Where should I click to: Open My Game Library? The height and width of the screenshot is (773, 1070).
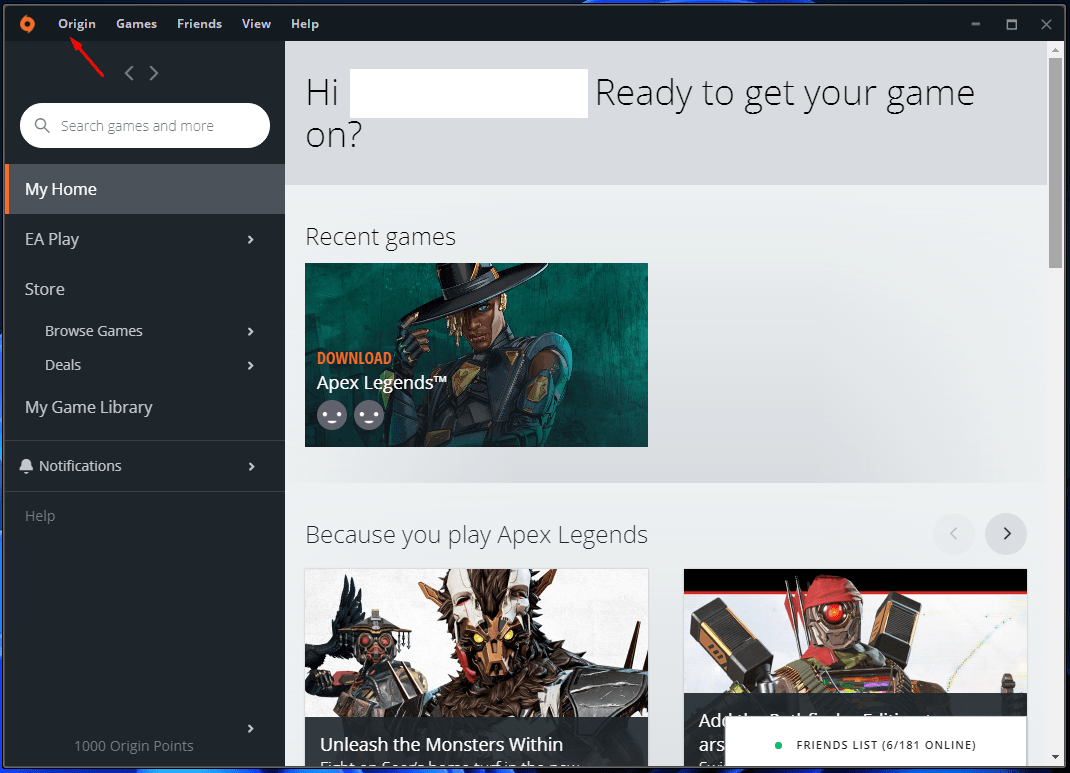(x=89, y=407)
